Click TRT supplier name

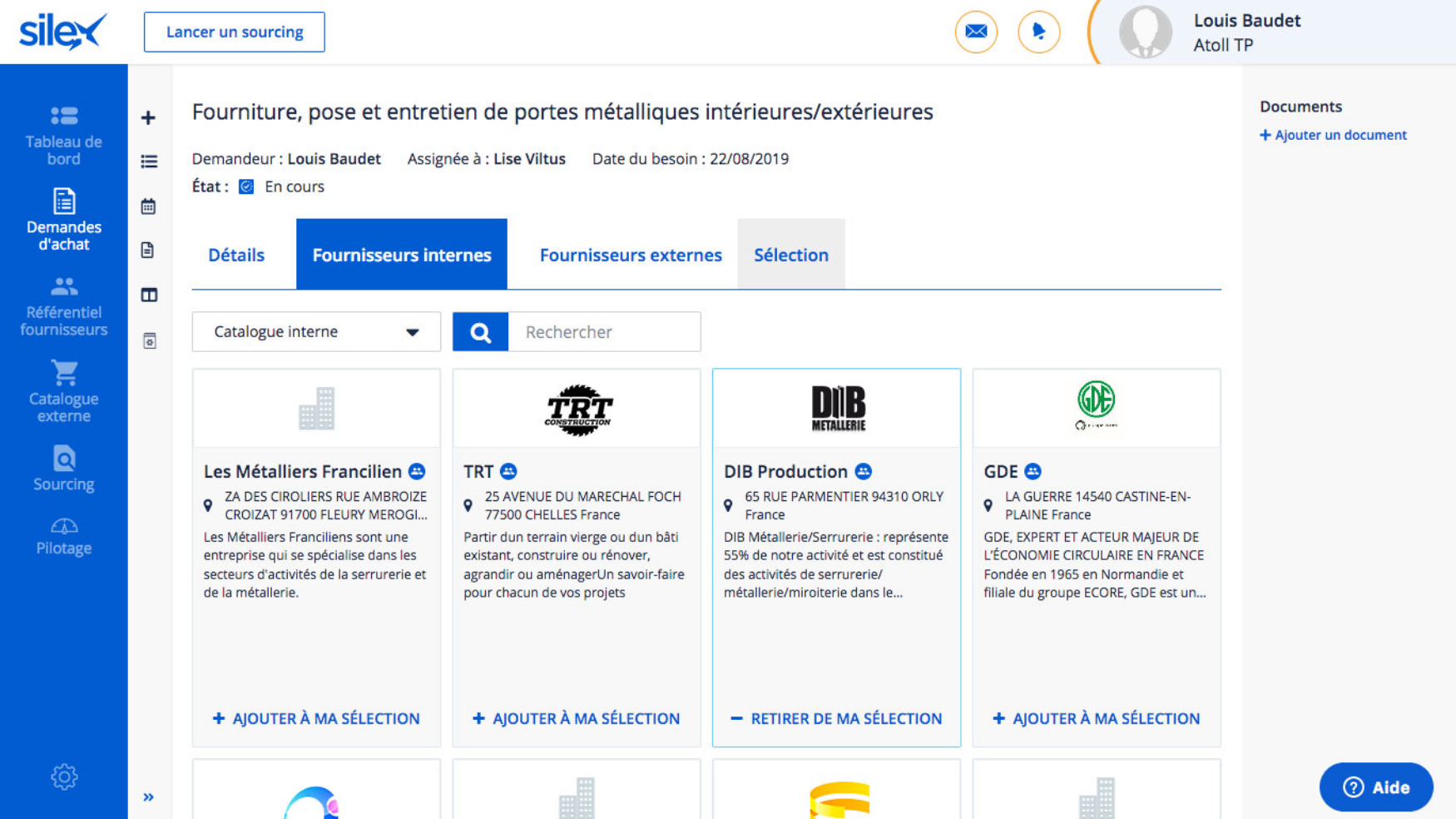pos(478,471)
